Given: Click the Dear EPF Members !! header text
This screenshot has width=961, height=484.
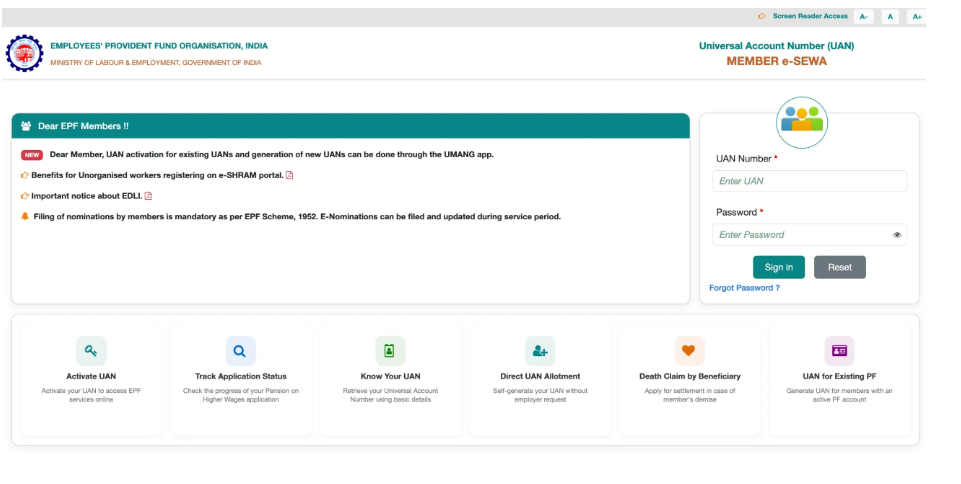Looking at the screenshot, I should tap(83, 126).
